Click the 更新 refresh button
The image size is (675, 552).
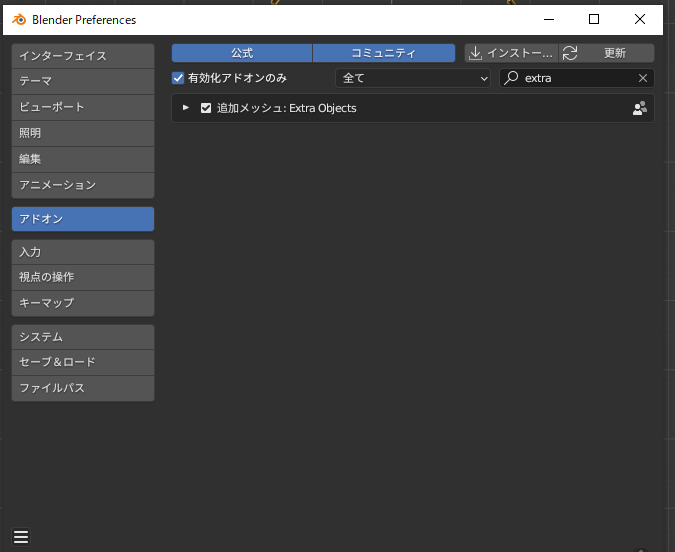click(x=607, y=53)
